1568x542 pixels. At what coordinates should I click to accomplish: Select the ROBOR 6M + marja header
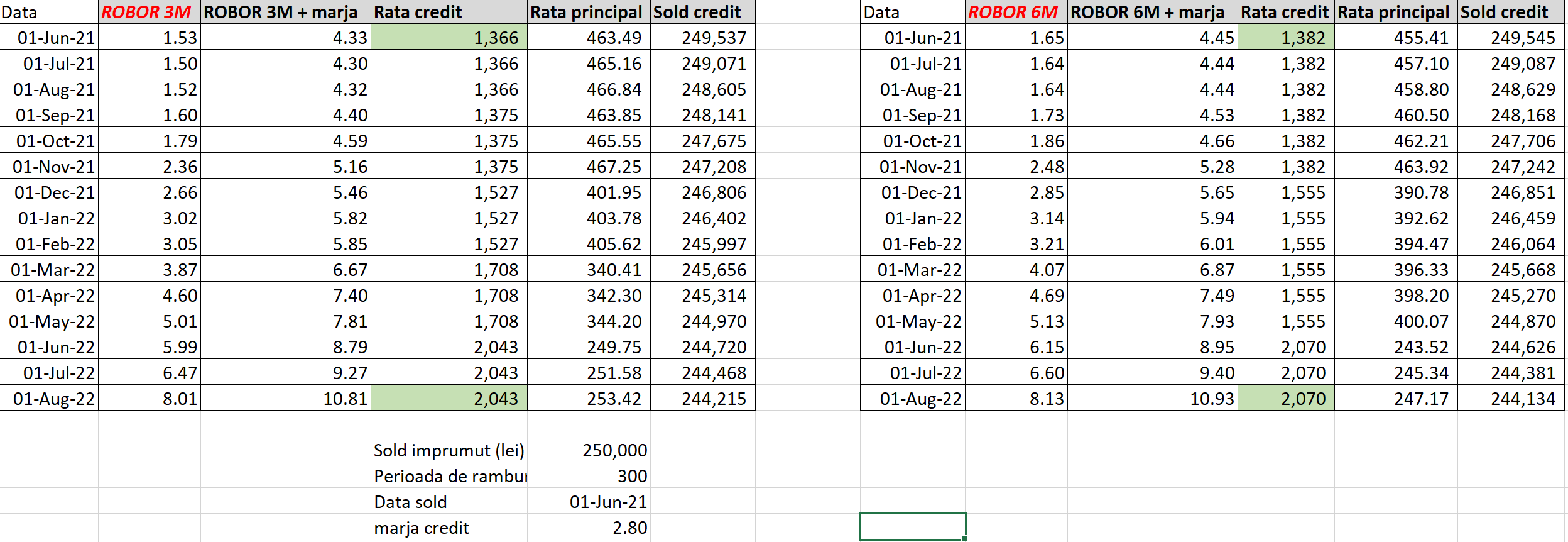click(x=1151, y=12)
